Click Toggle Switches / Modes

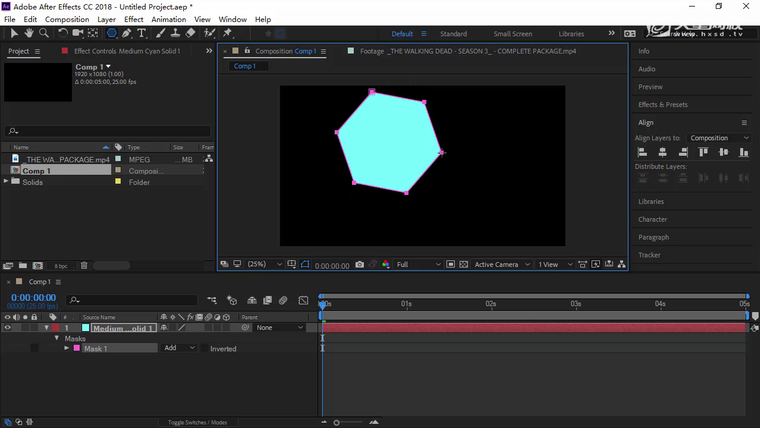tap(197, 423)
